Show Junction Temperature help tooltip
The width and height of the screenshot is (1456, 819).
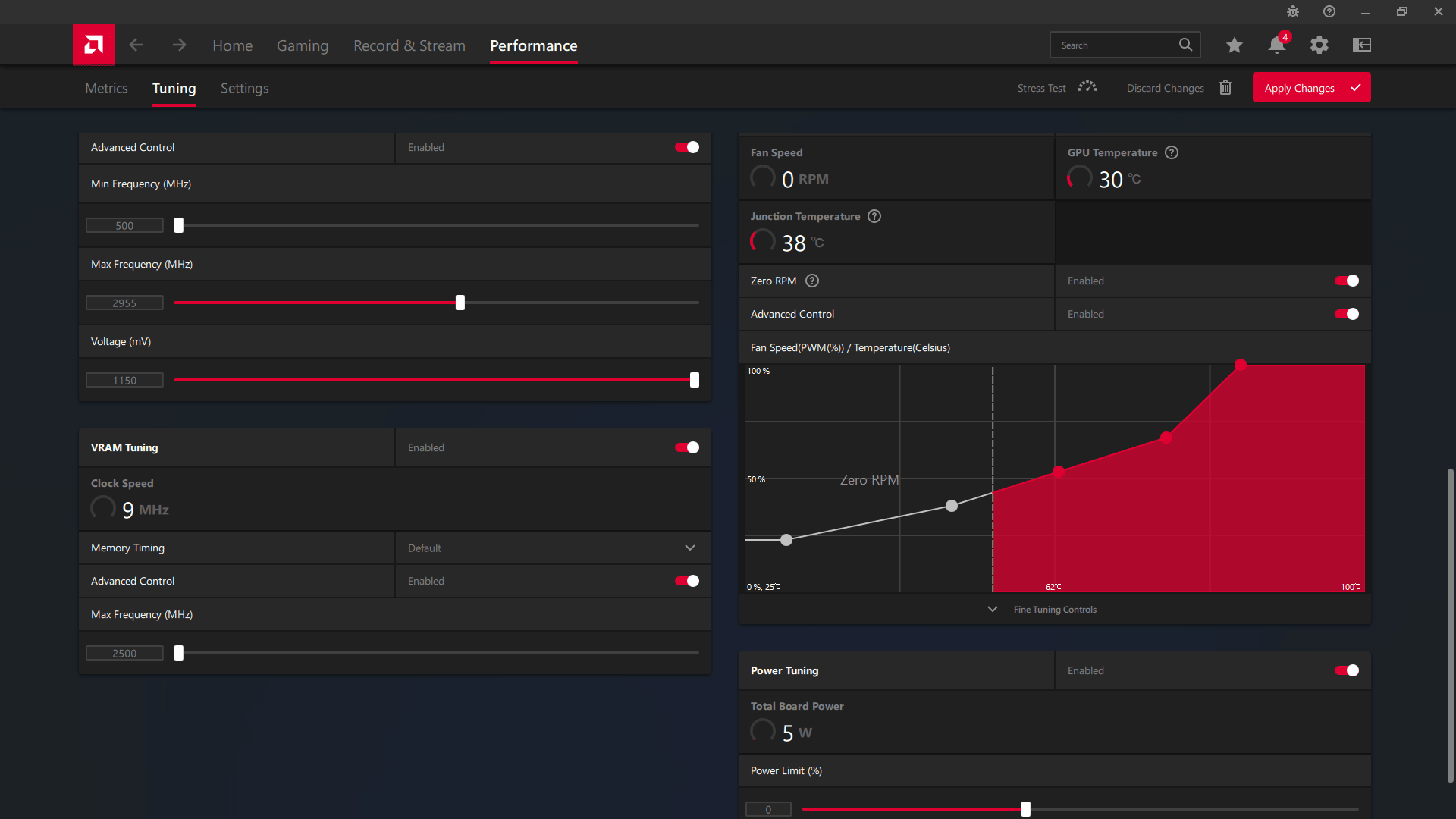(x=874, y=216)
